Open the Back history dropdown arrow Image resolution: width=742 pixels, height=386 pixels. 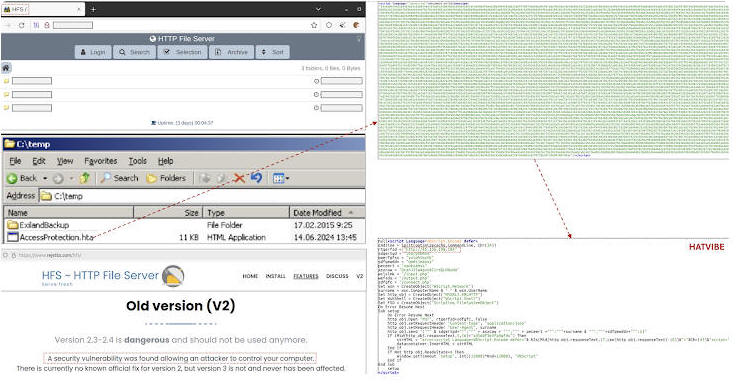coord(45,178)
